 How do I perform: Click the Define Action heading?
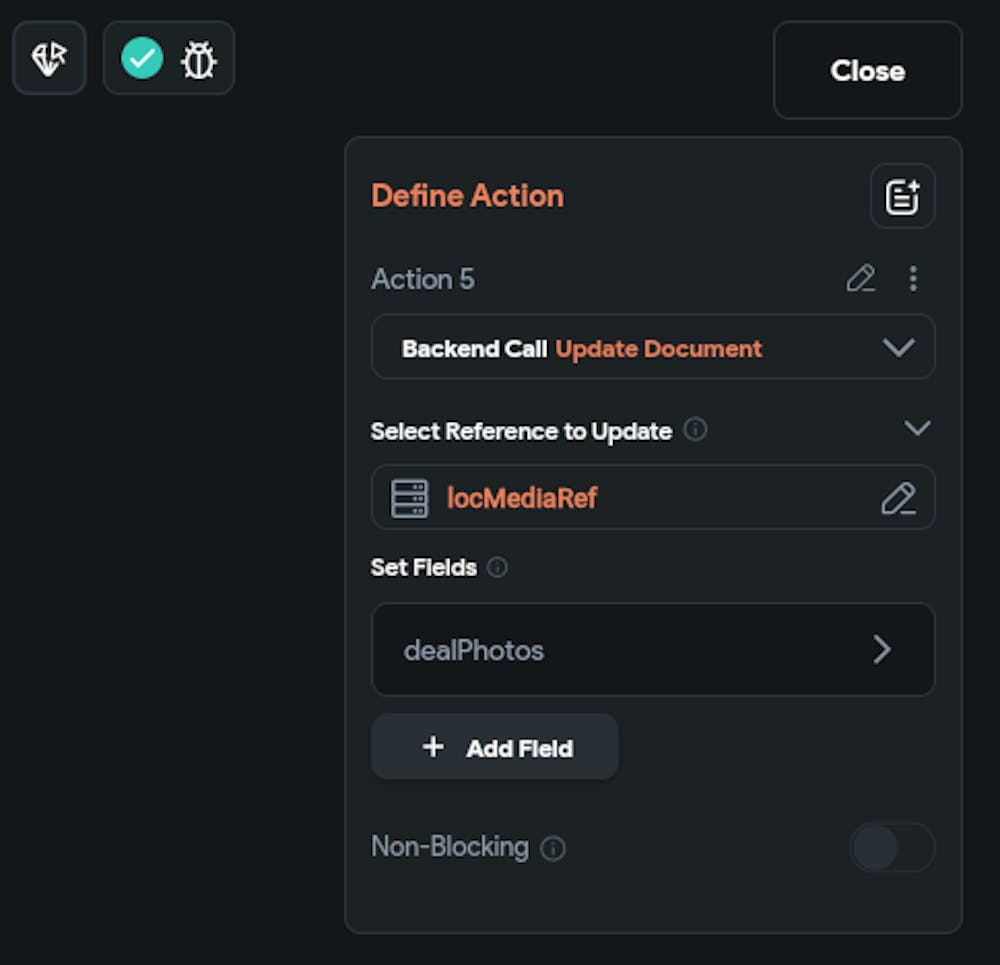tap(467, 196)
